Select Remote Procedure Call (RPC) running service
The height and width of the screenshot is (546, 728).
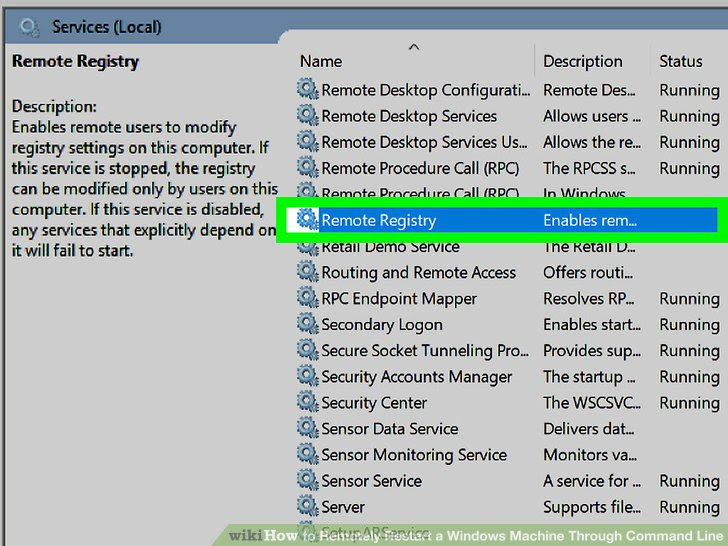[420, 168]
